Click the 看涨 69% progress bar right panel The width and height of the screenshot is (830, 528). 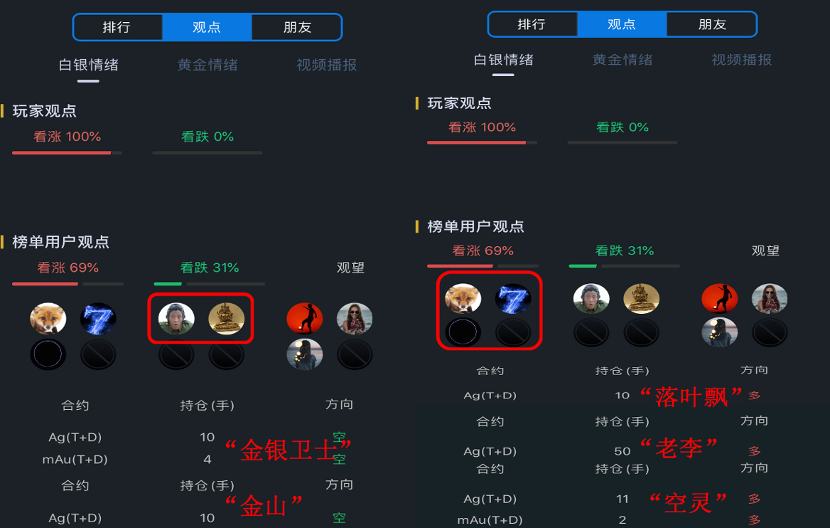pyautogui.click(x=483, y=266)
